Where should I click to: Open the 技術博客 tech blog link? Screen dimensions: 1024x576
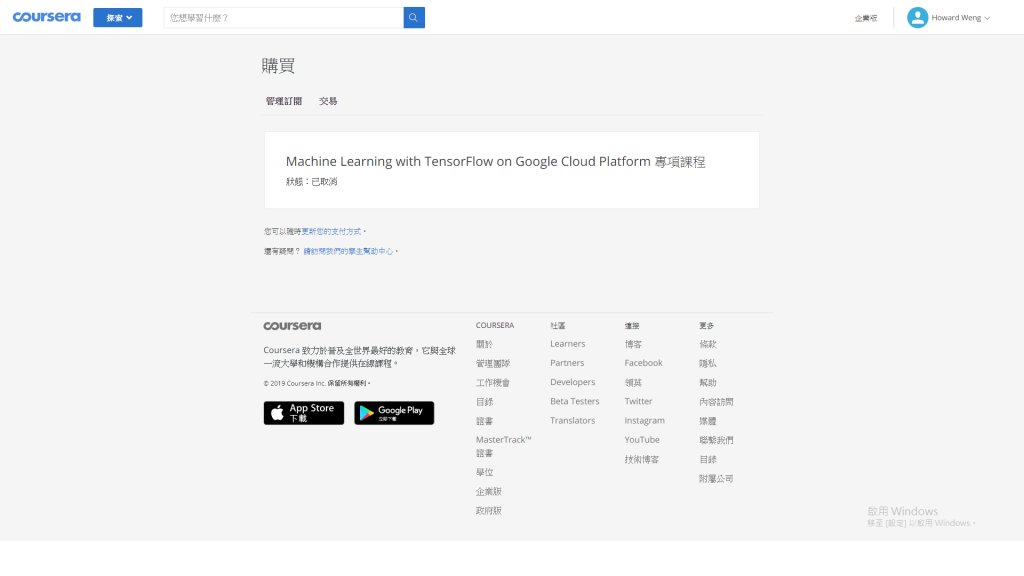(x=641, y=460)
